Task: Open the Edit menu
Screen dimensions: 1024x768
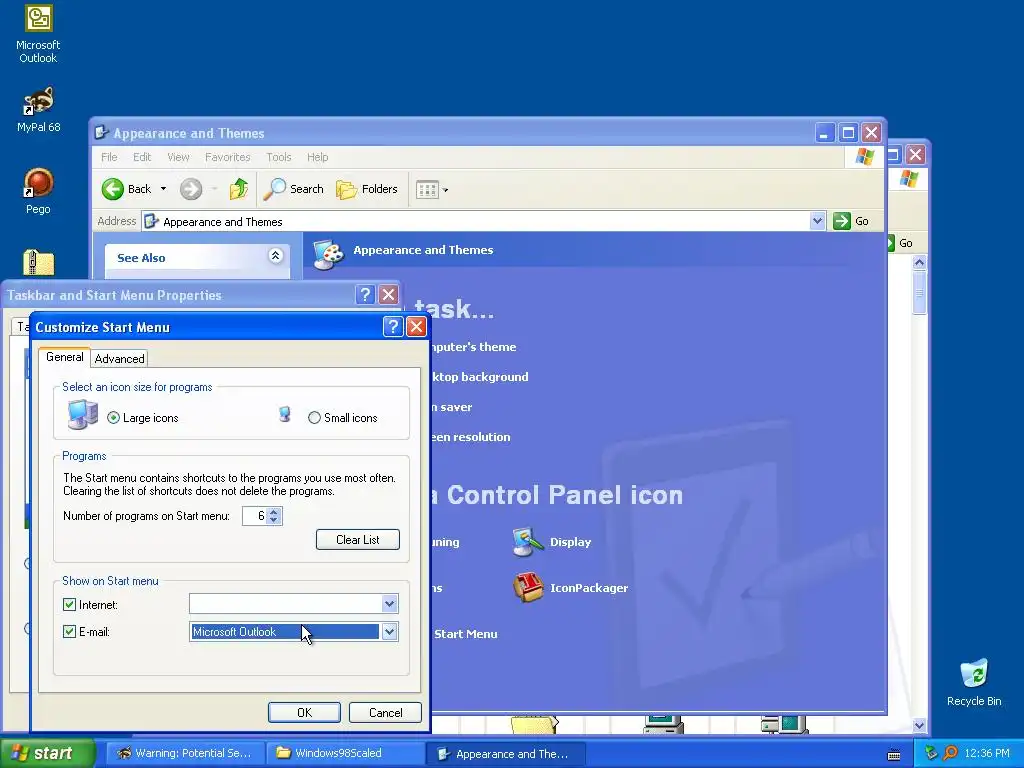Action: (142, 157)
